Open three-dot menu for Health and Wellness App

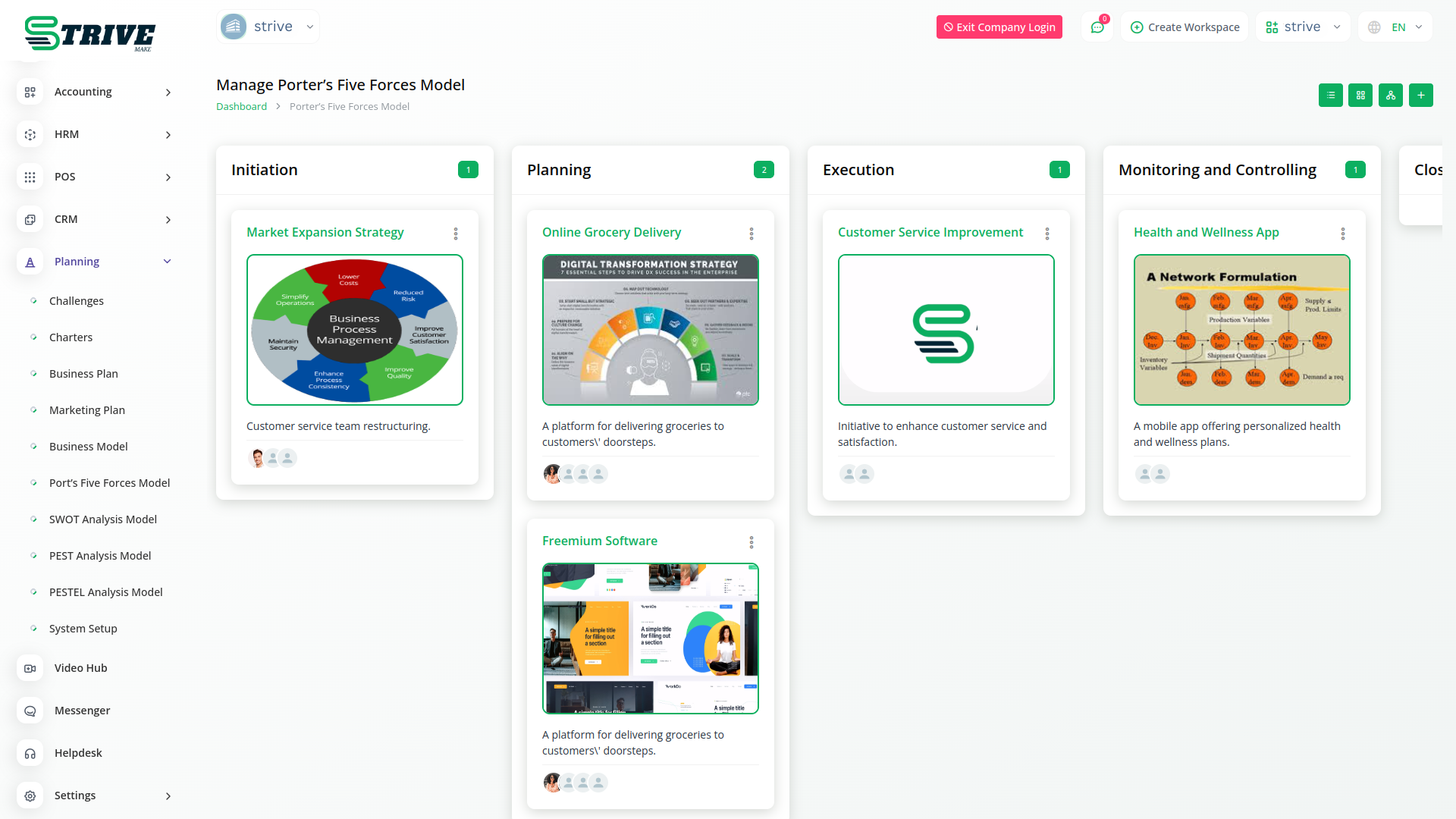point(1343,234)
